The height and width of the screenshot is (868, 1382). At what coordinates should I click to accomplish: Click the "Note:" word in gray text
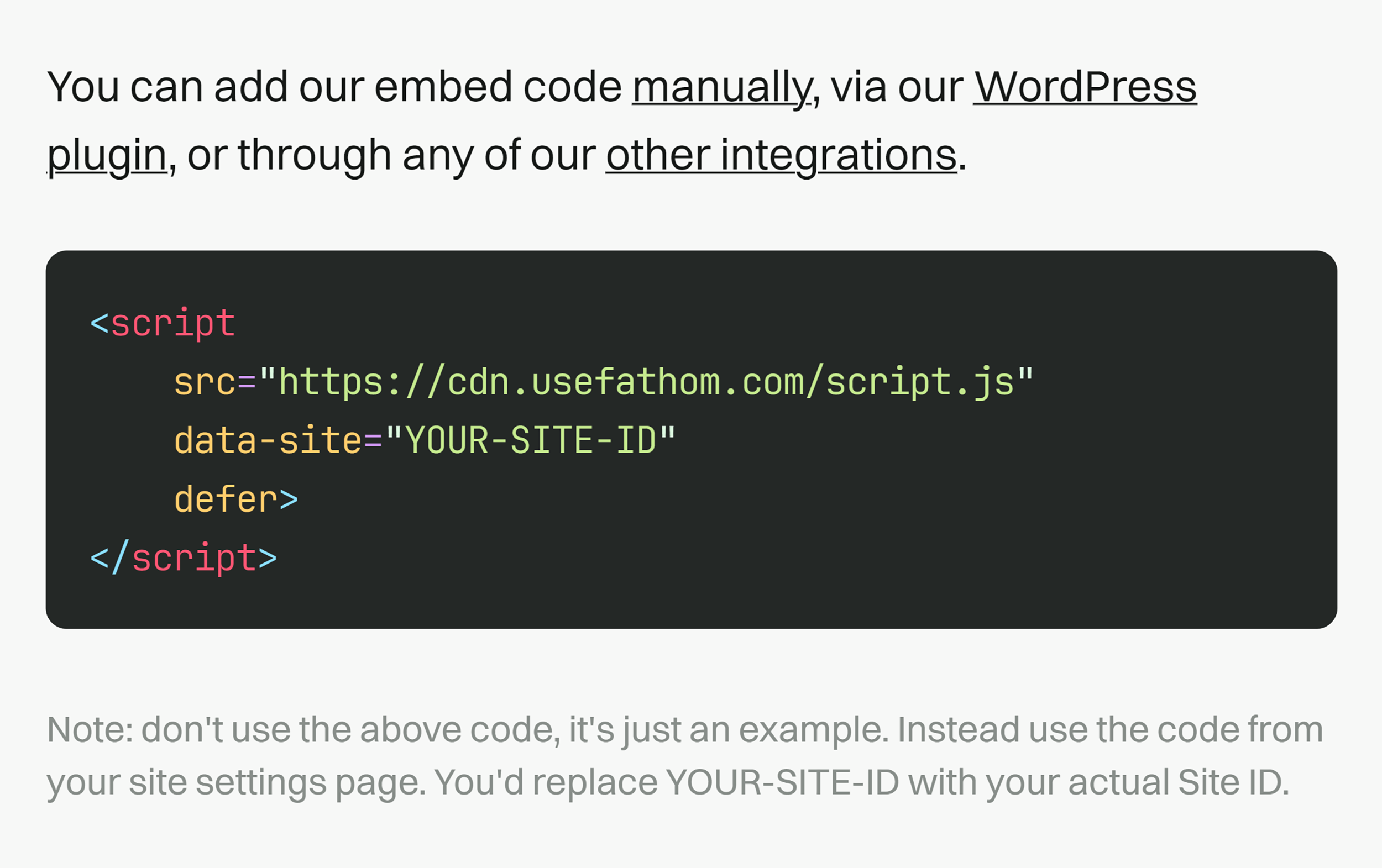(90, 730)
